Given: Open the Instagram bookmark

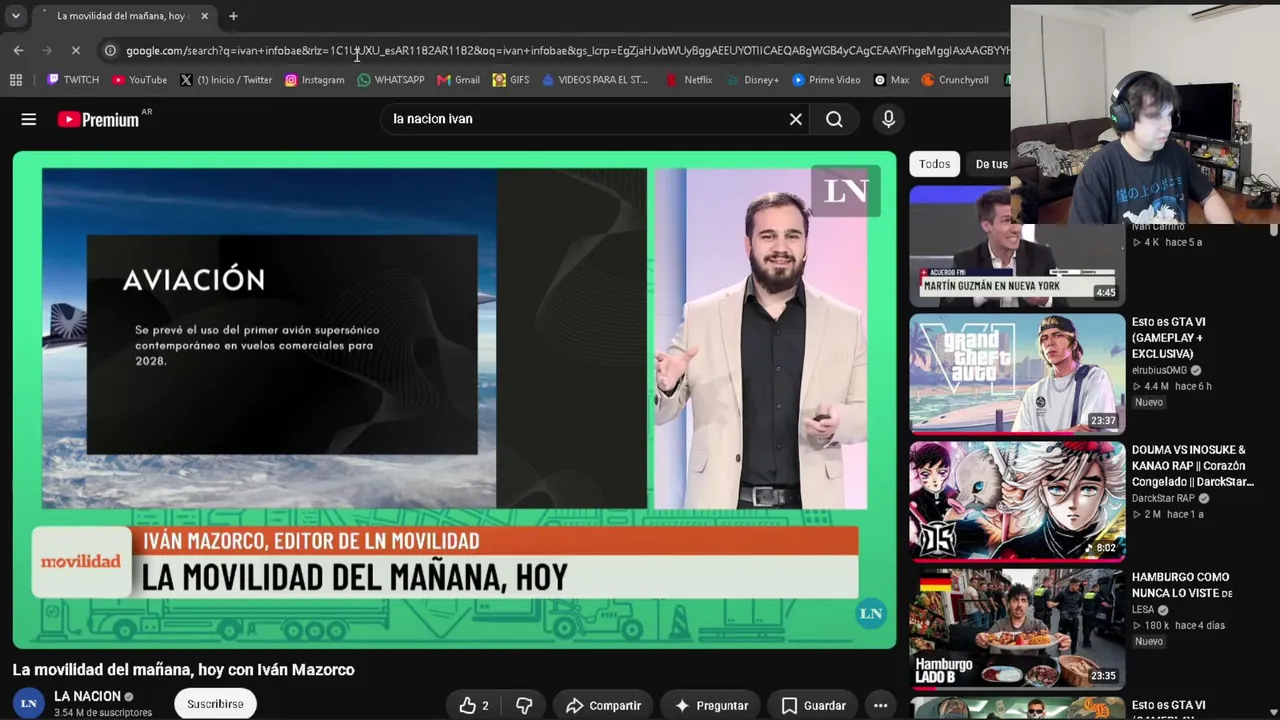Looking at the screenshot, I should [x=314, y=80].
